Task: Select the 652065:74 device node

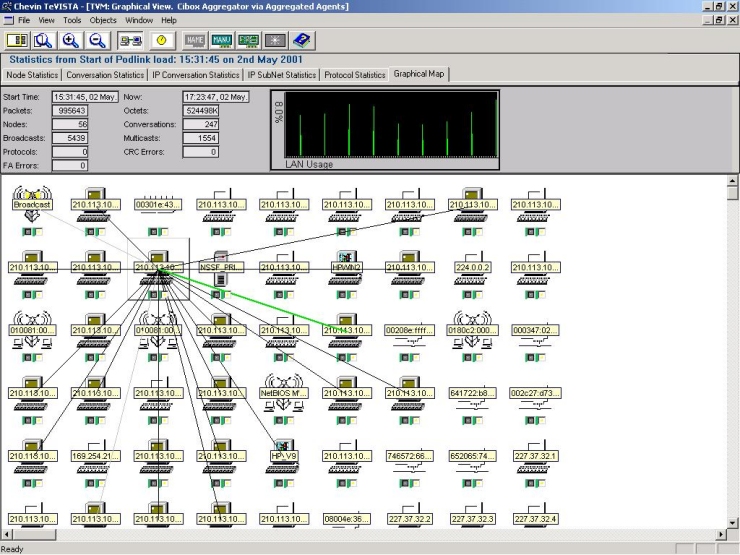Action: tap(472, 456)
